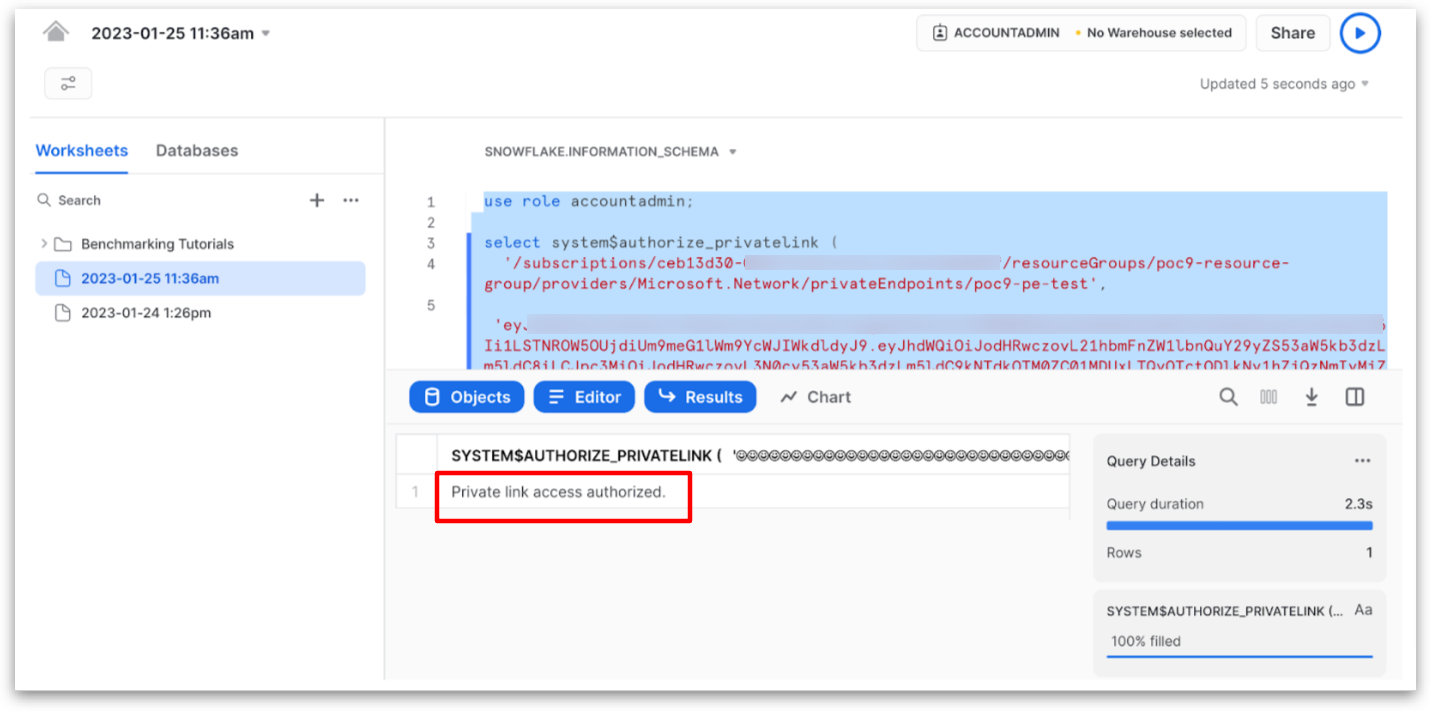
Task: Select the Chart tab
Action: coord(816,397)
